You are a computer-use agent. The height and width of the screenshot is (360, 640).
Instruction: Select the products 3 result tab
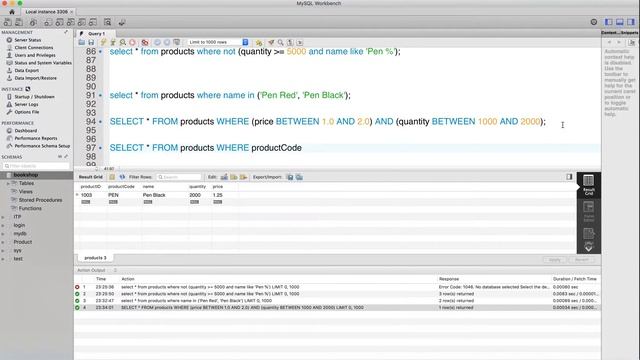95,258
